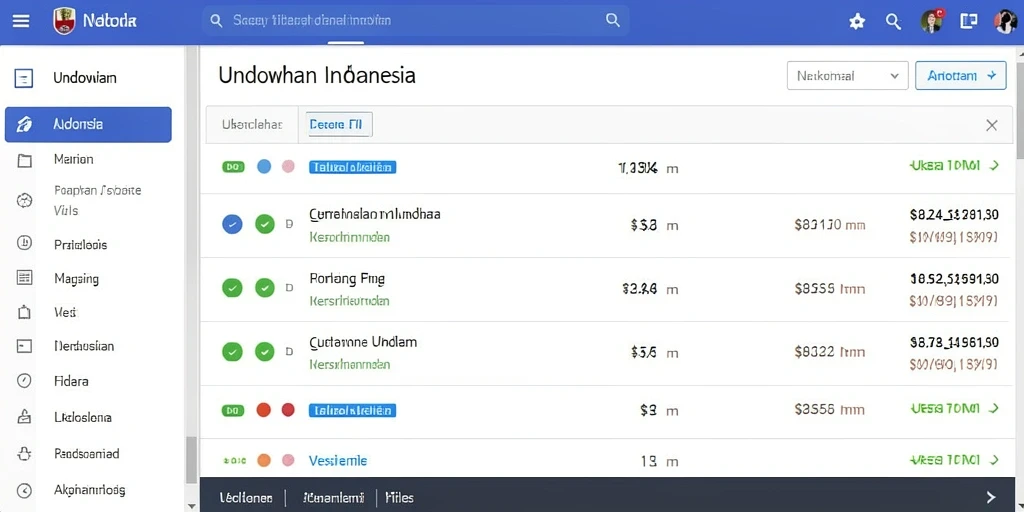1024x512 pixels.
Task: Click main content vertical scrollbar
Action: 1020,111
